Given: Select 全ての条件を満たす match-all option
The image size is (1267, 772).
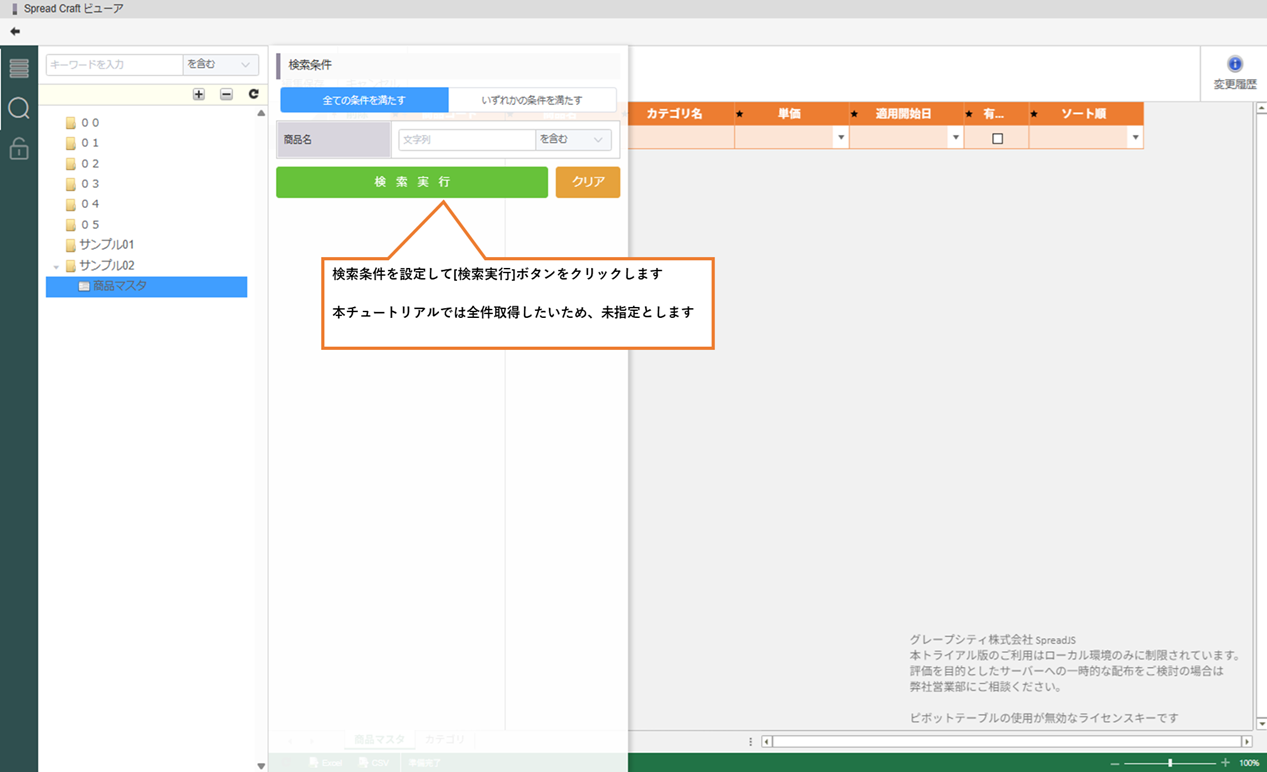Looking at the screenshot, I should click(x=364, y=100).
